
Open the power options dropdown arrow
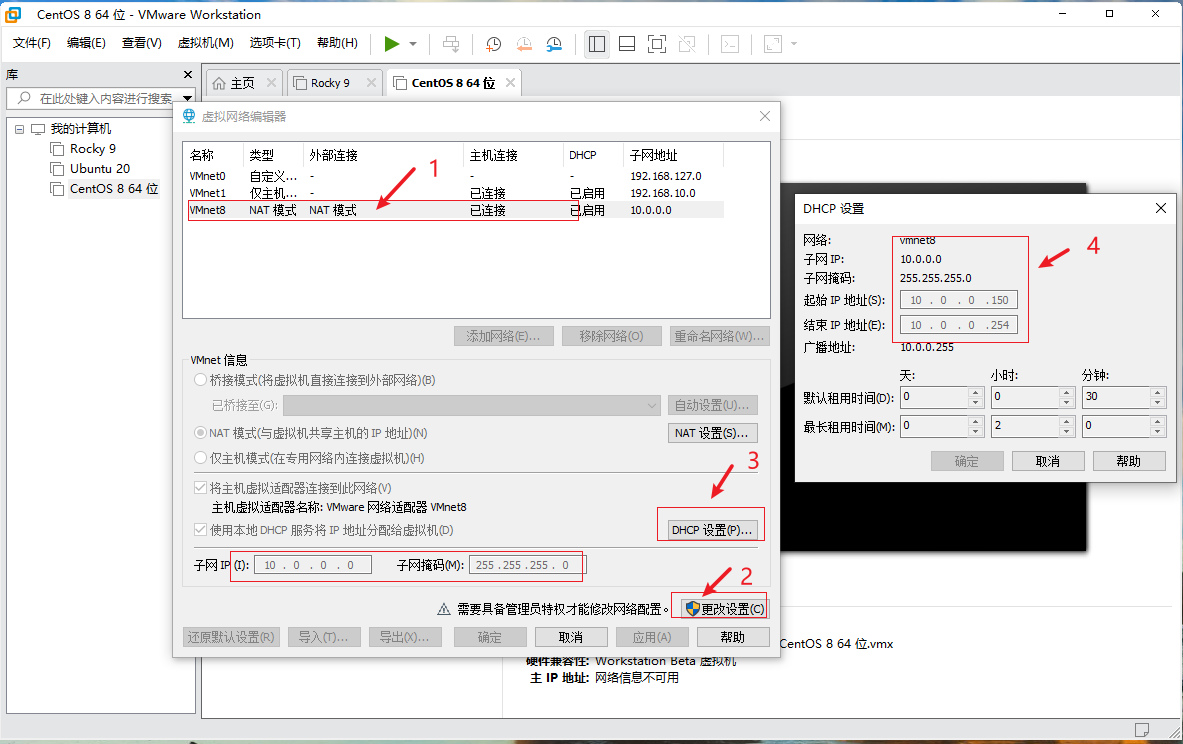413,44
